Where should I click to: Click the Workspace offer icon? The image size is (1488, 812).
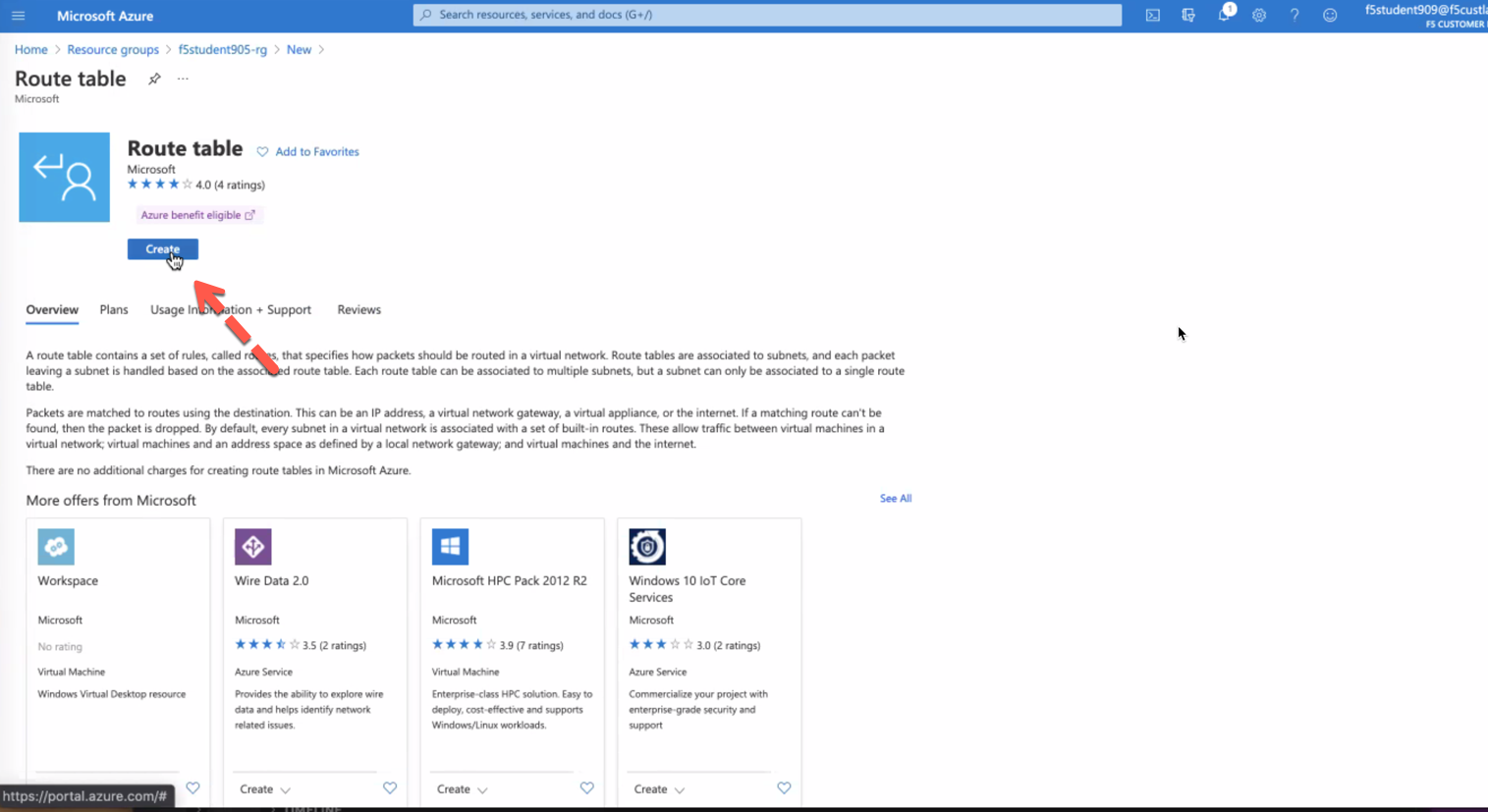[x=56, y=547]
